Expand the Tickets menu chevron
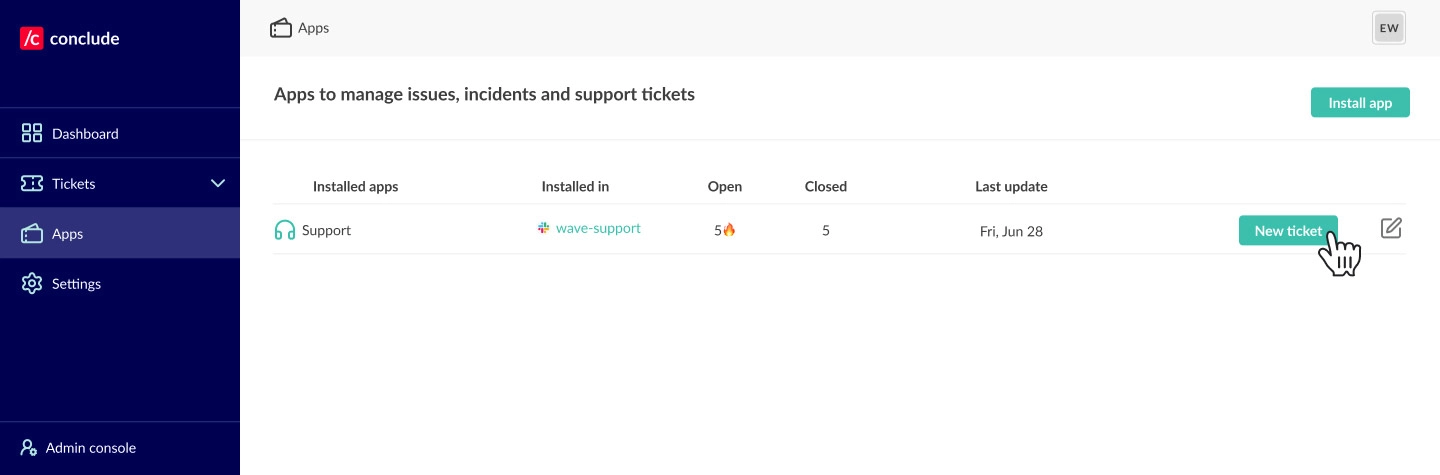Screen dimensions: 1440x475 218,183
